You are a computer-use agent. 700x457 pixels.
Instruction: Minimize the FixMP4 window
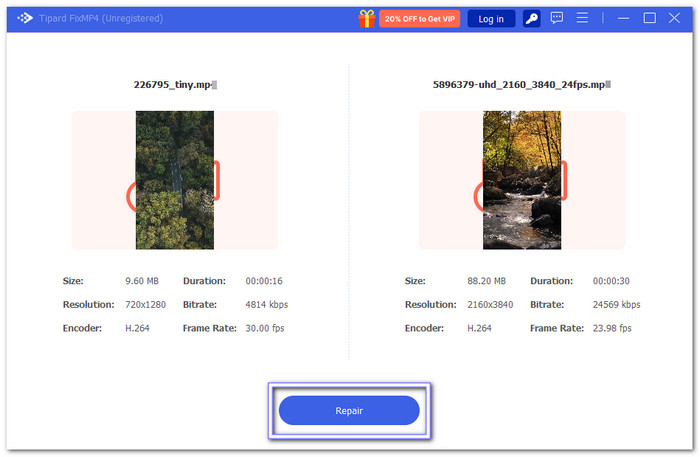pos(622,18)
